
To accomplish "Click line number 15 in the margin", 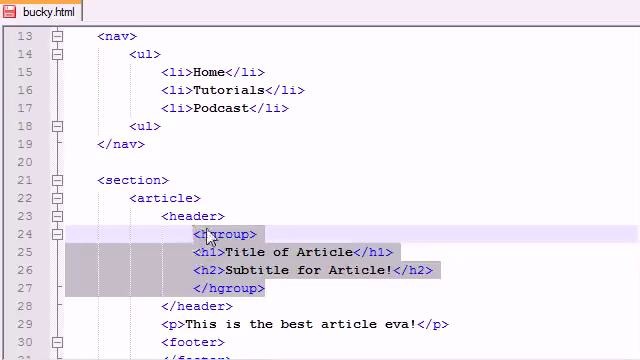I will point(25,72).
